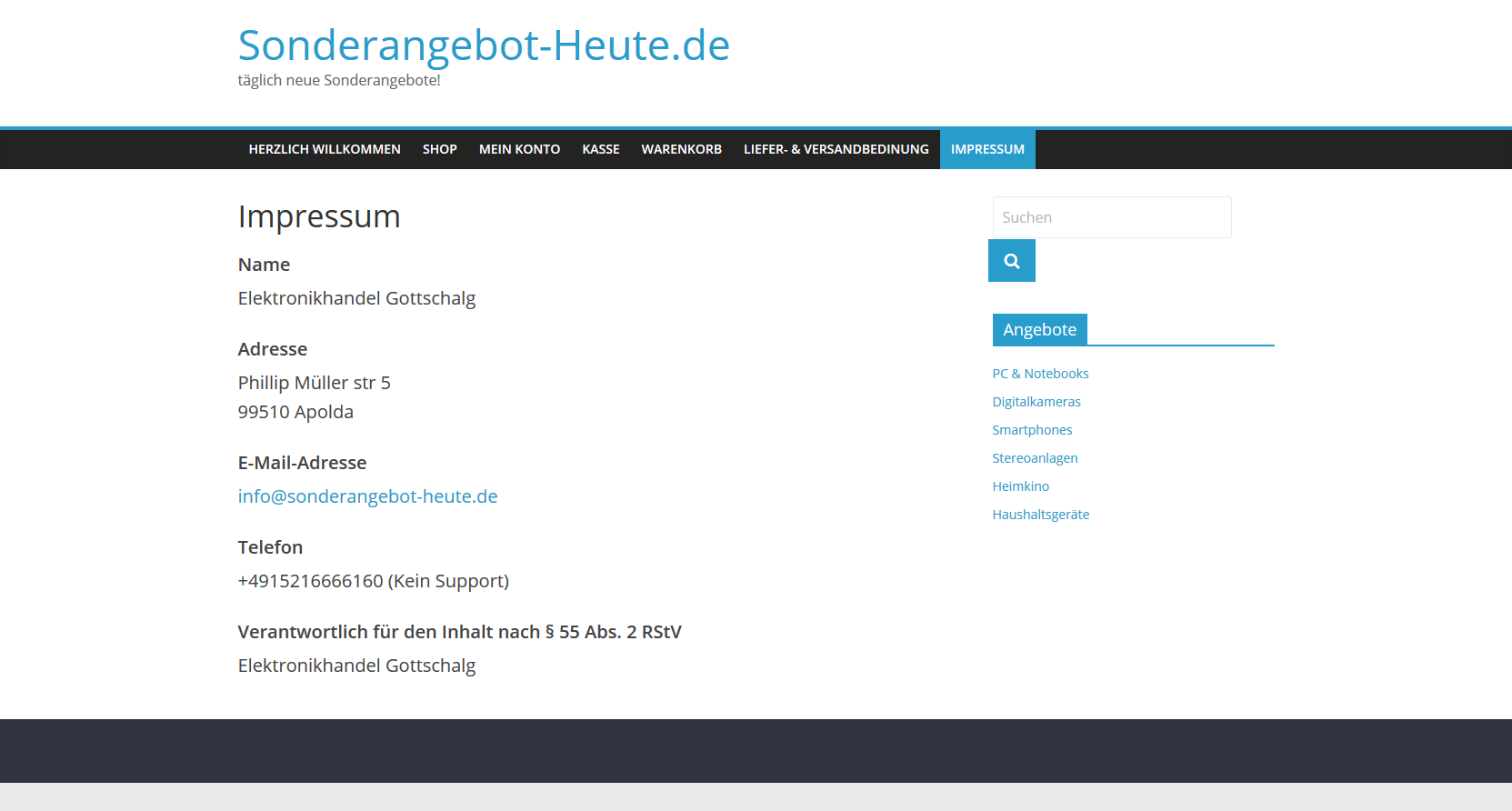Open the Herzlich Willkommen menu item

tap(325, 149)
